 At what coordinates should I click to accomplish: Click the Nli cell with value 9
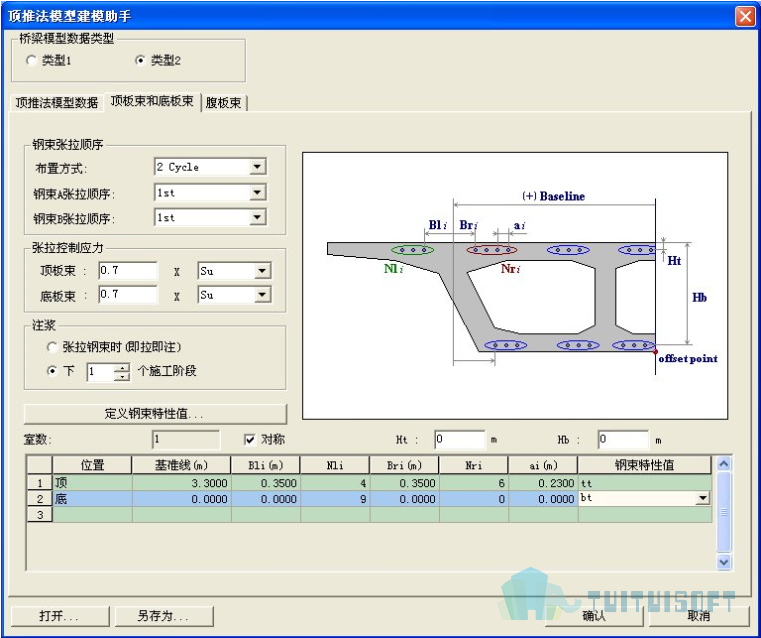tap(335, 499)
